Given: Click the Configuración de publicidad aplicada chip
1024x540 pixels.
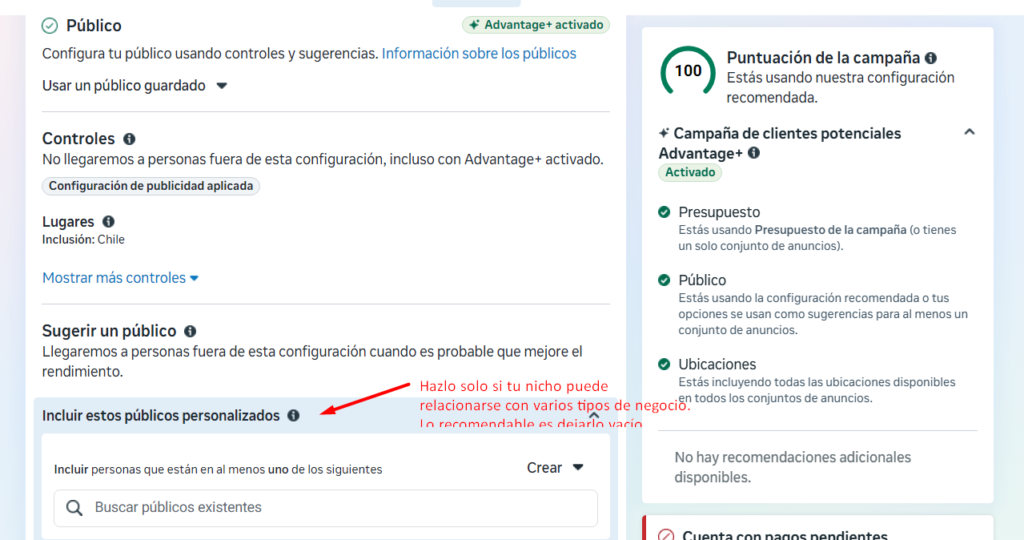Looking at the screenshot, I should 151,186.
